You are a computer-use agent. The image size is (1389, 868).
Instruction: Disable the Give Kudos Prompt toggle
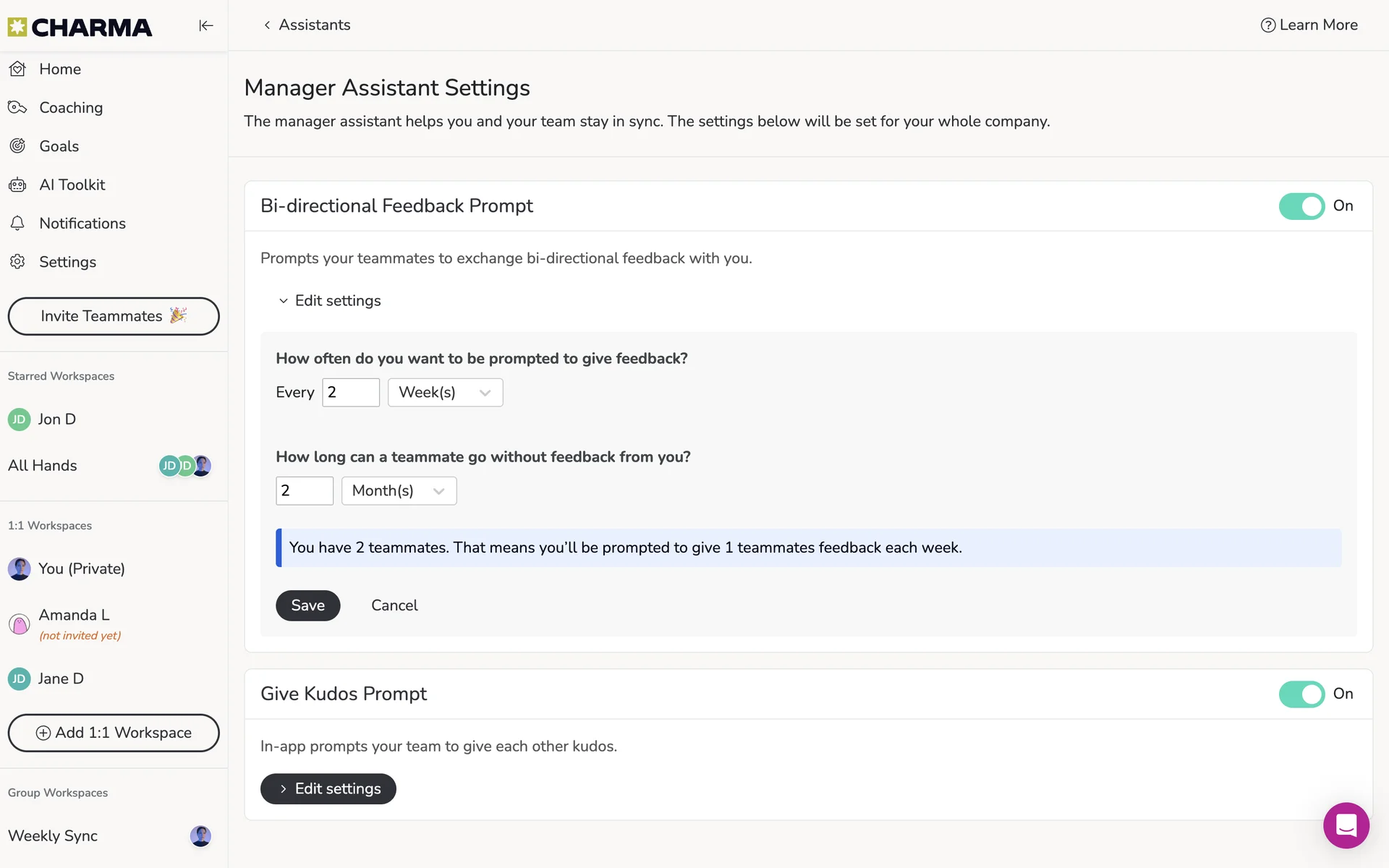[1301, 694]
